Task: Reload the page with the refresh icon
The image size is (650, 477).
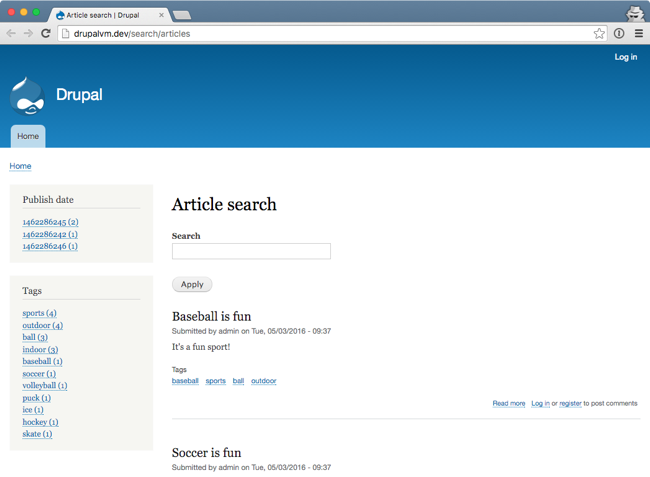Action: coord(46,34)
